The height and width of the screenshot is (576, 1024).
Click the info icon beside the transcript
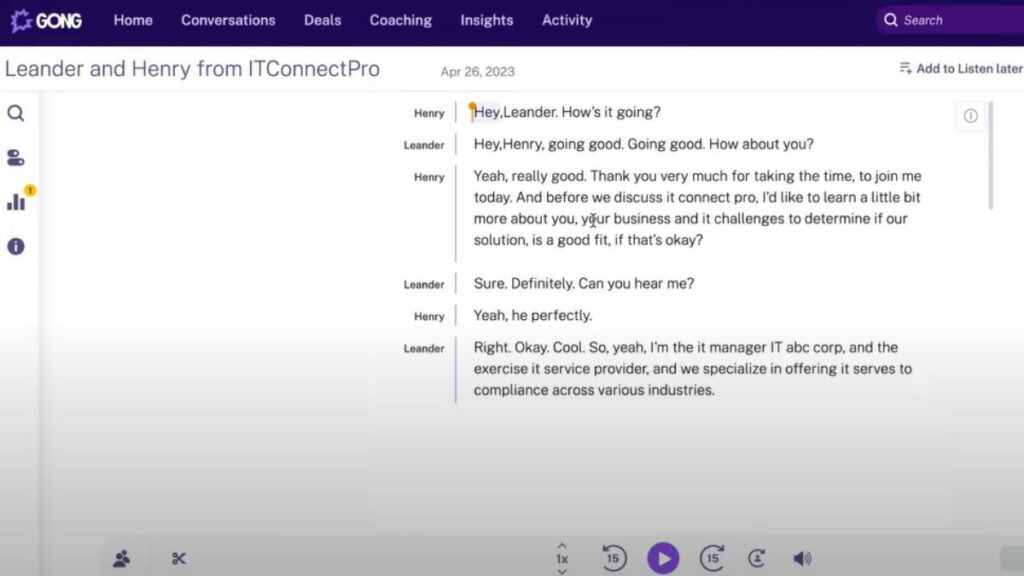point(970,116)
